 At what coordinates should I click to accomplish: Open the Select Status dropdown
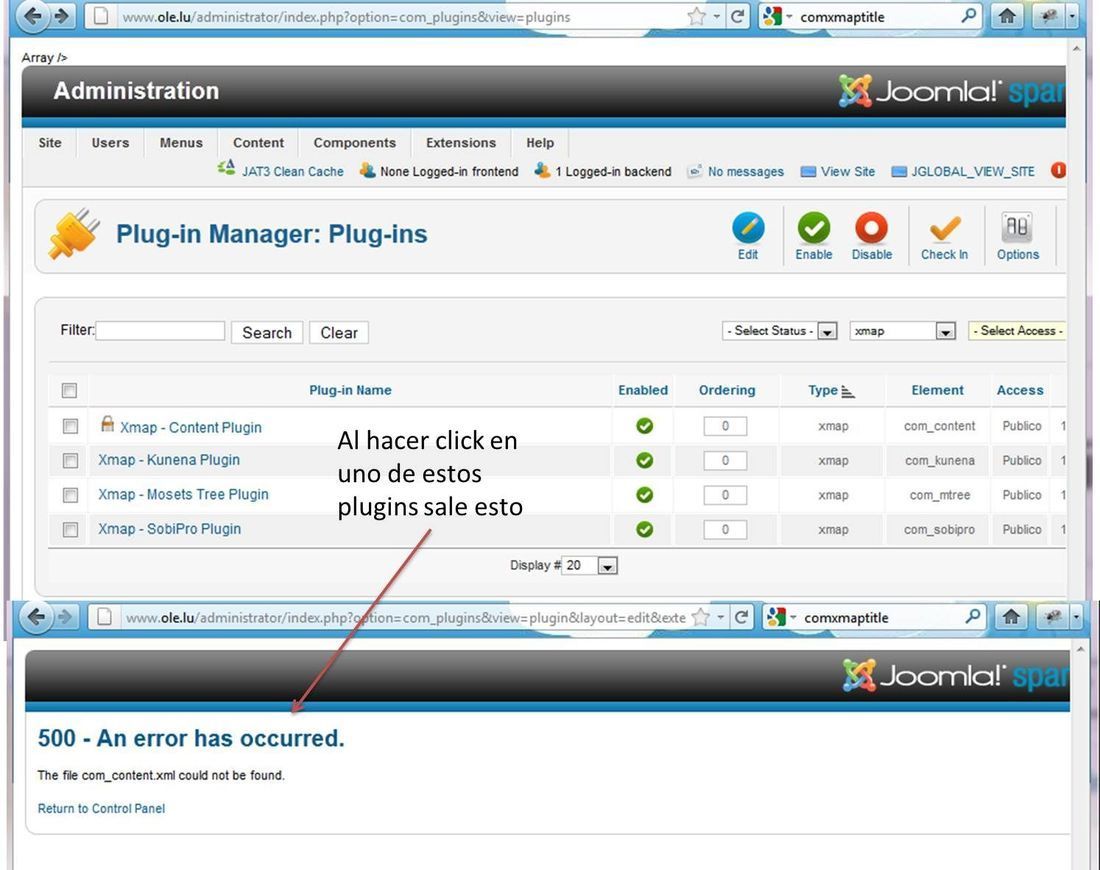point(779,330)
